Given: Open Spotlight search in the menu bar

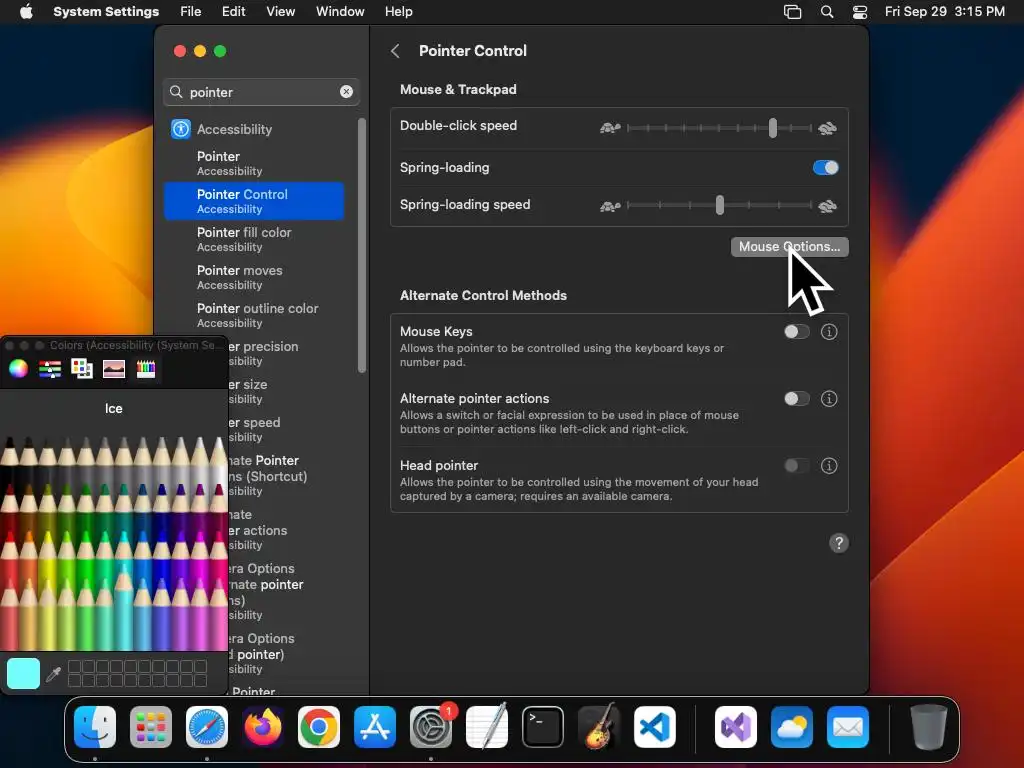Looking at the screenshot, I should (x=827, y=12).
